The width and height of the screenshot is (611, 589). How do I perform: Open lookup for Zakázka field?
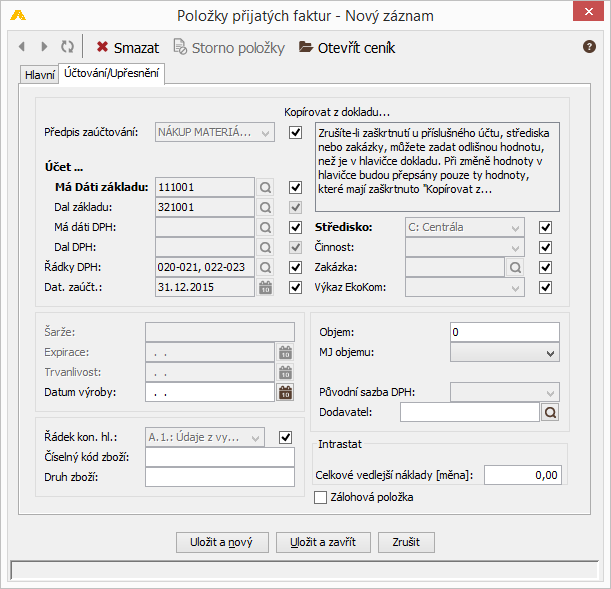click(515, 267)
